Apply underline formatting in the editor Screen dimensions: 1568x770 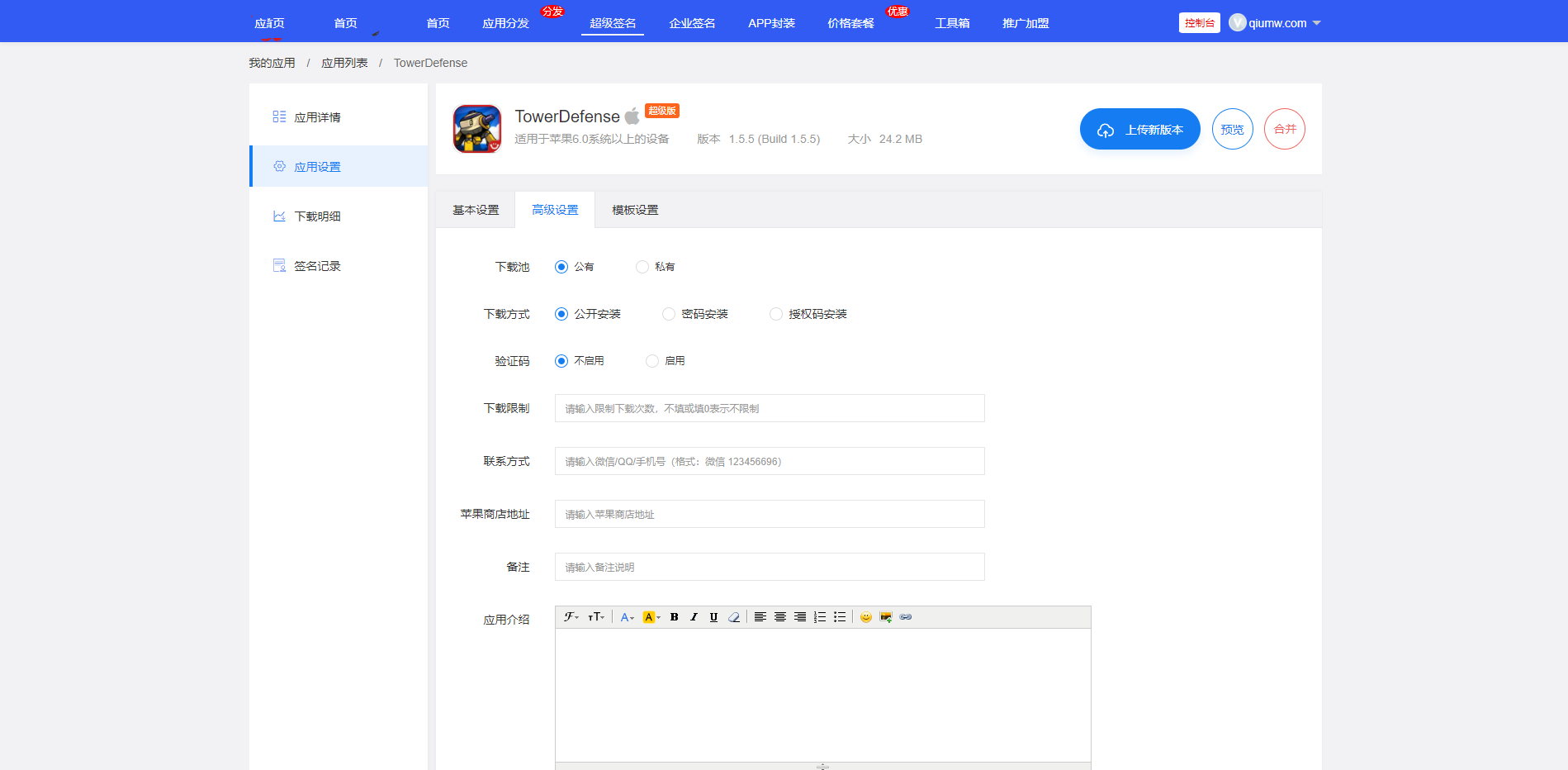click(x=713, y=617)
